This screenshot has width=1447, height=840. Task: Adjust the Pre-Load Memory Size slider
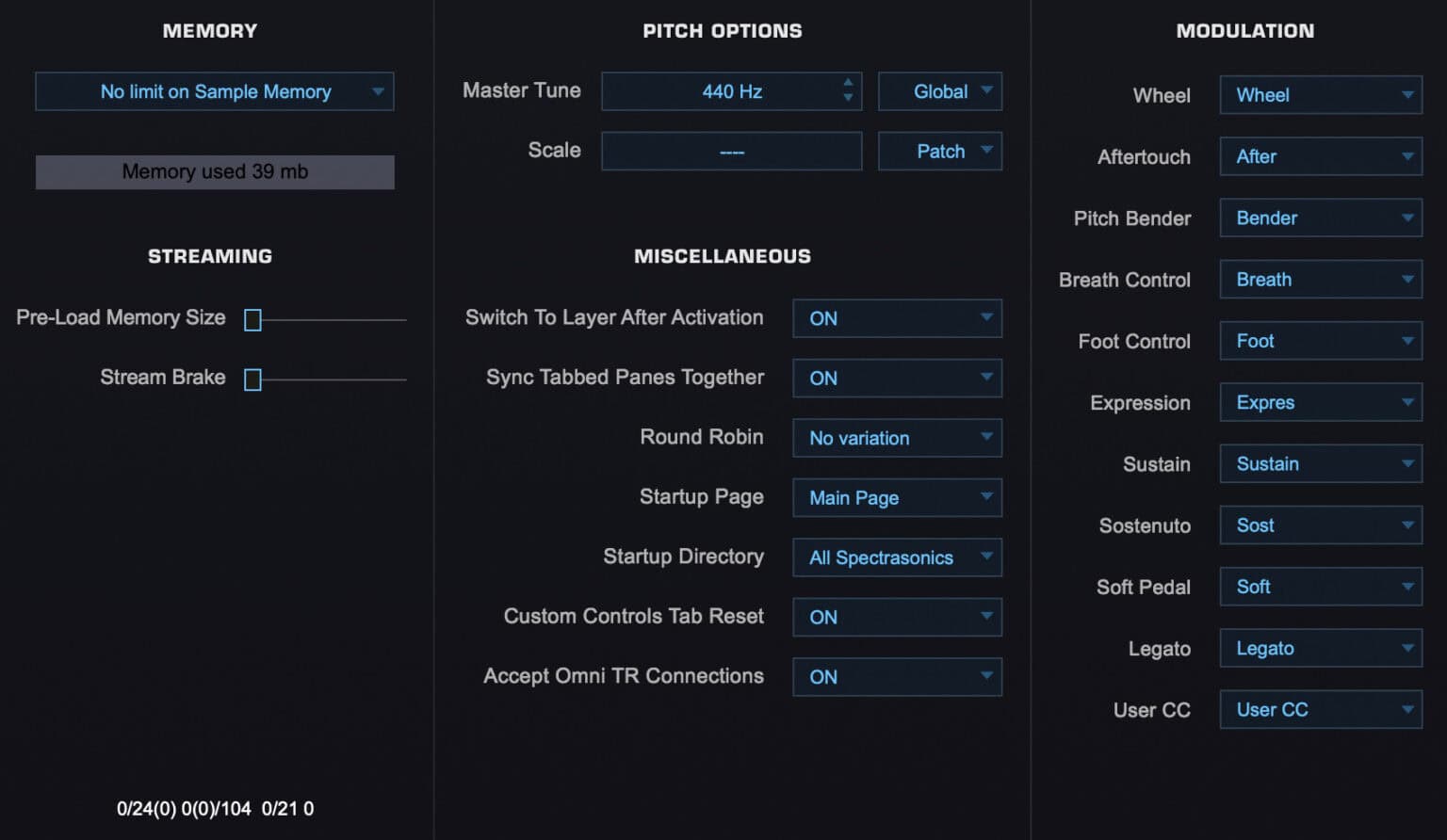252,320
